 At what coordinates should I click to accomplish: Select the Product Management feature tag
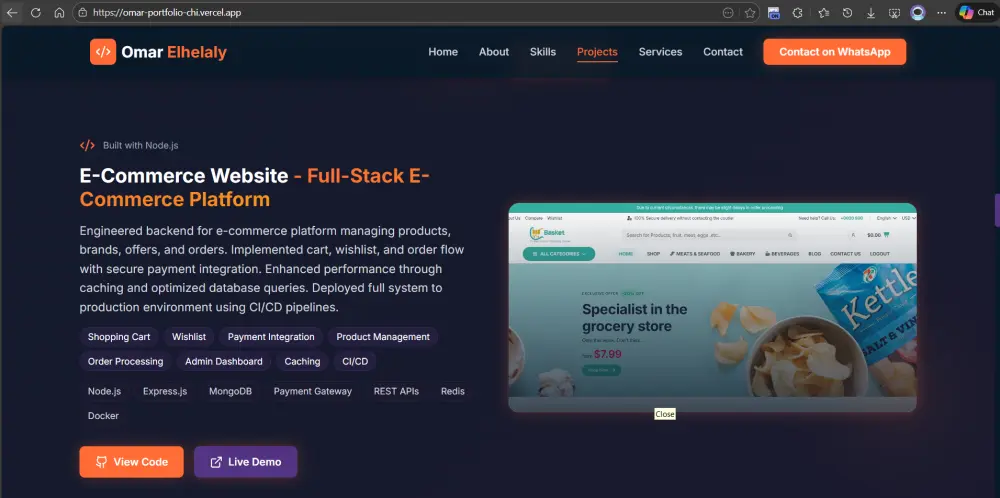pyautogui.click(x=383, y=337)
